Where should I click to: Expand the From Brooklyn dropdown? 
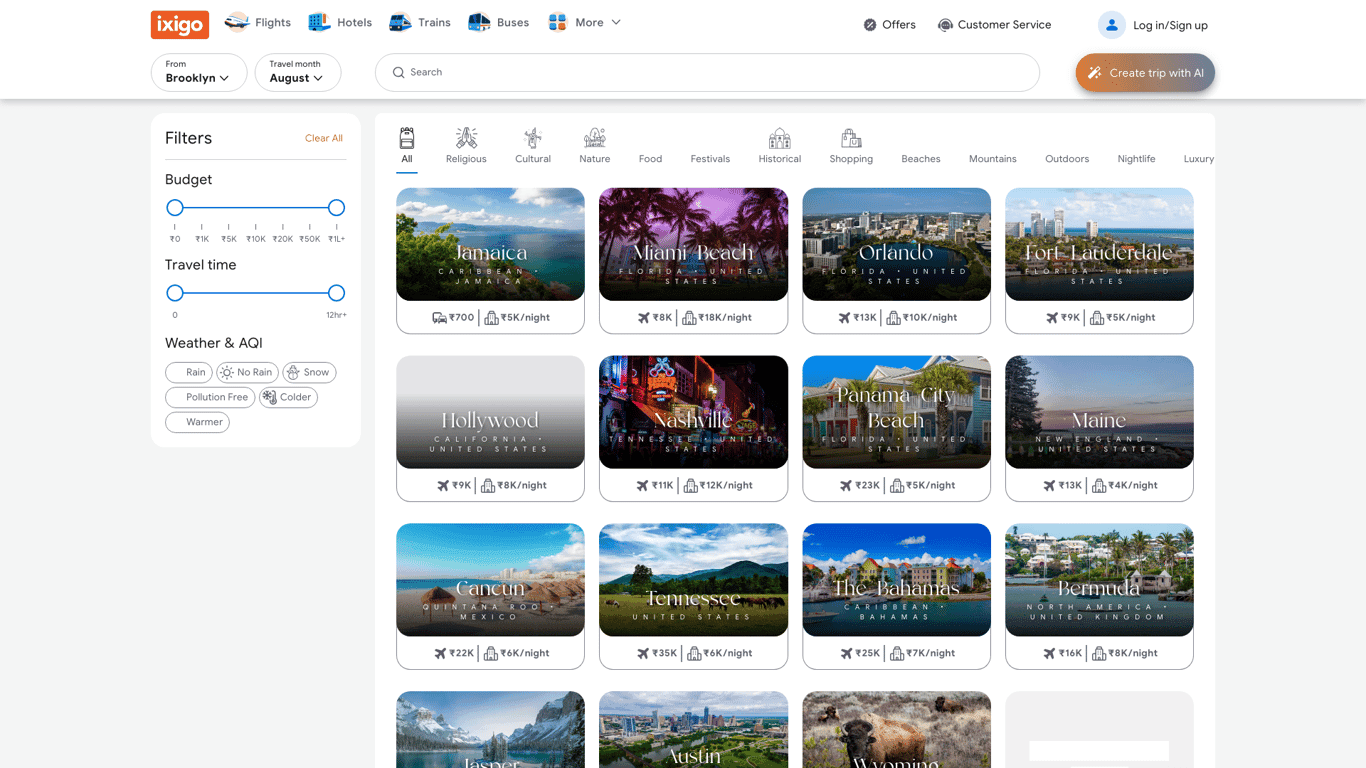(198, 72)
